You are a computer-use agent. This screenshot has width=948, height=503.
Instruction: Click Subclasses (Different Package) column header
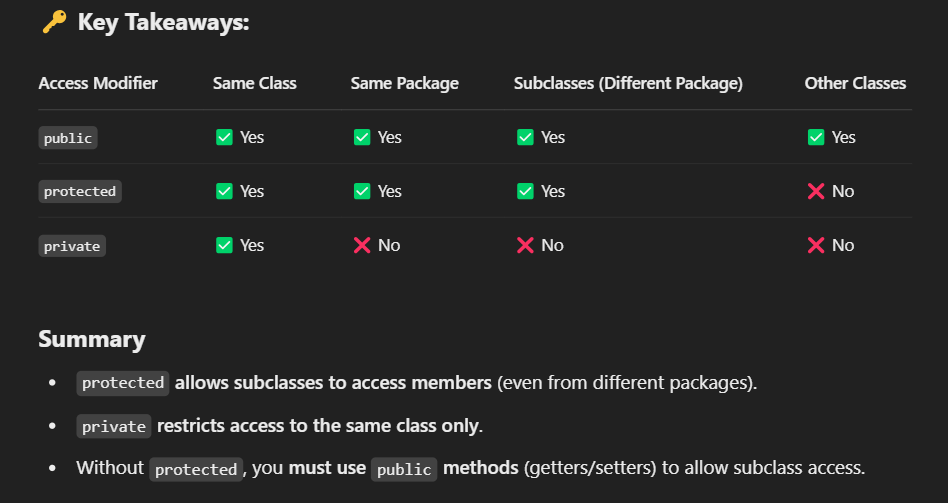pyautogui.click(x=628, y=83)
